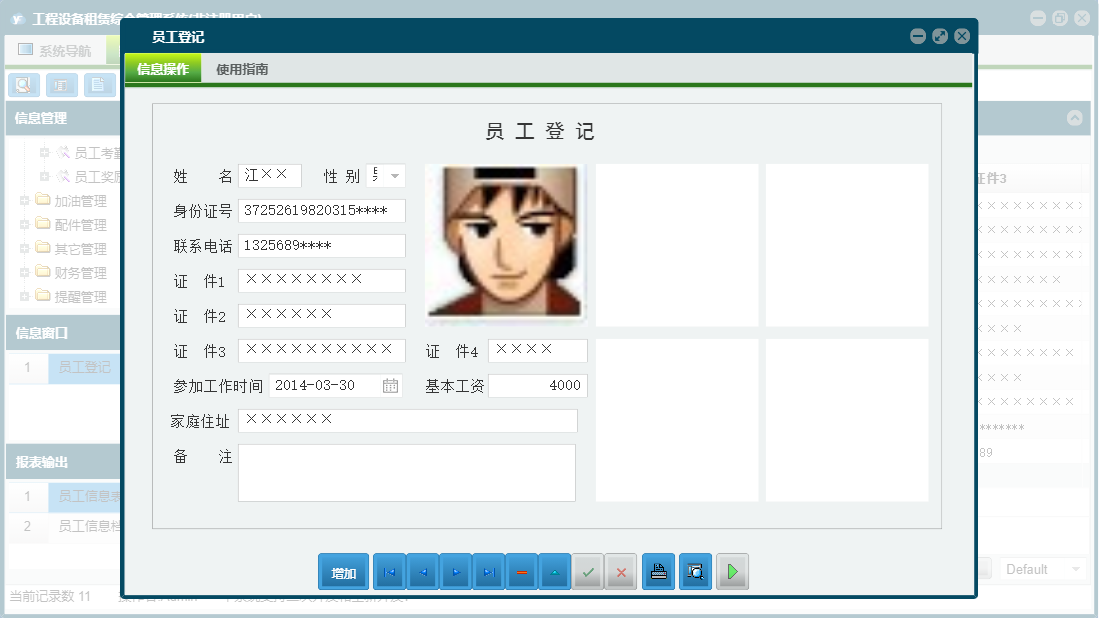Collapse the panel with the up chevron in main window

click(1074, 118)
